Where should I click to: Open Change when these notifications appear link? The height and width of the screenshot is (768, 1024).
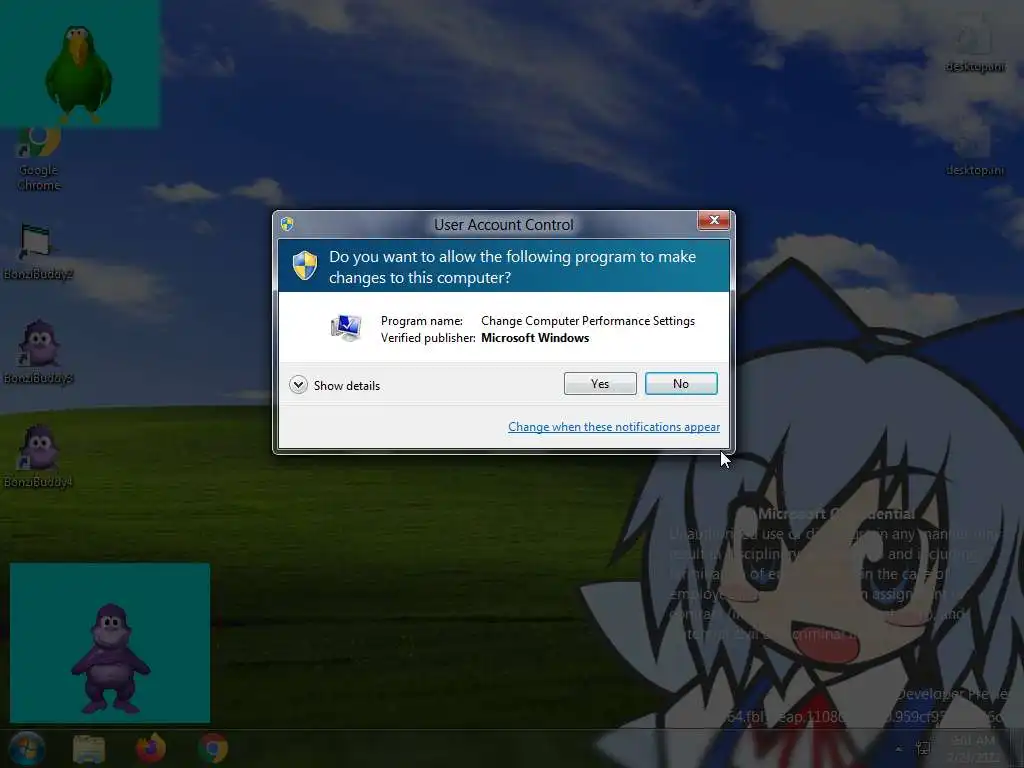click(x=613, y=426)
